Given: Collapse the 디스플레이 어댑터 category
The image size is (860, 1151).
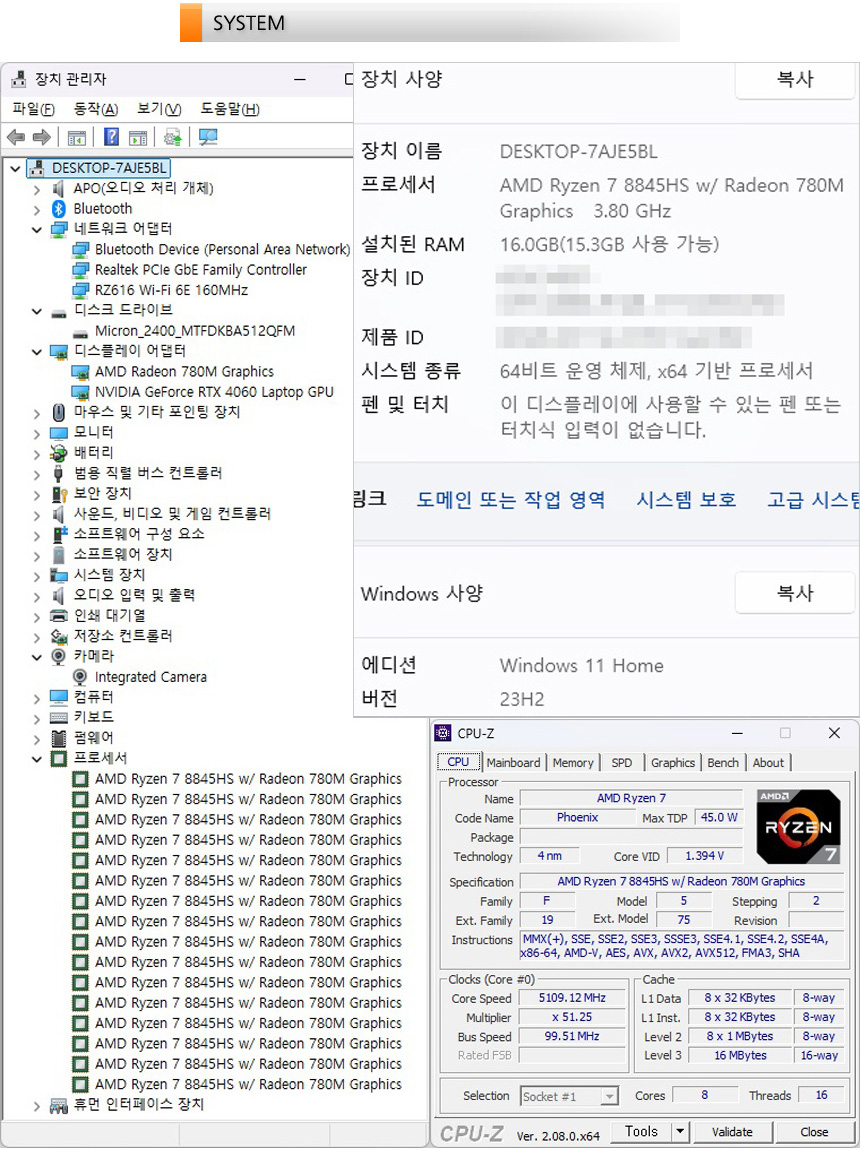Looking at the screenshot, I should tap(37, 352).
